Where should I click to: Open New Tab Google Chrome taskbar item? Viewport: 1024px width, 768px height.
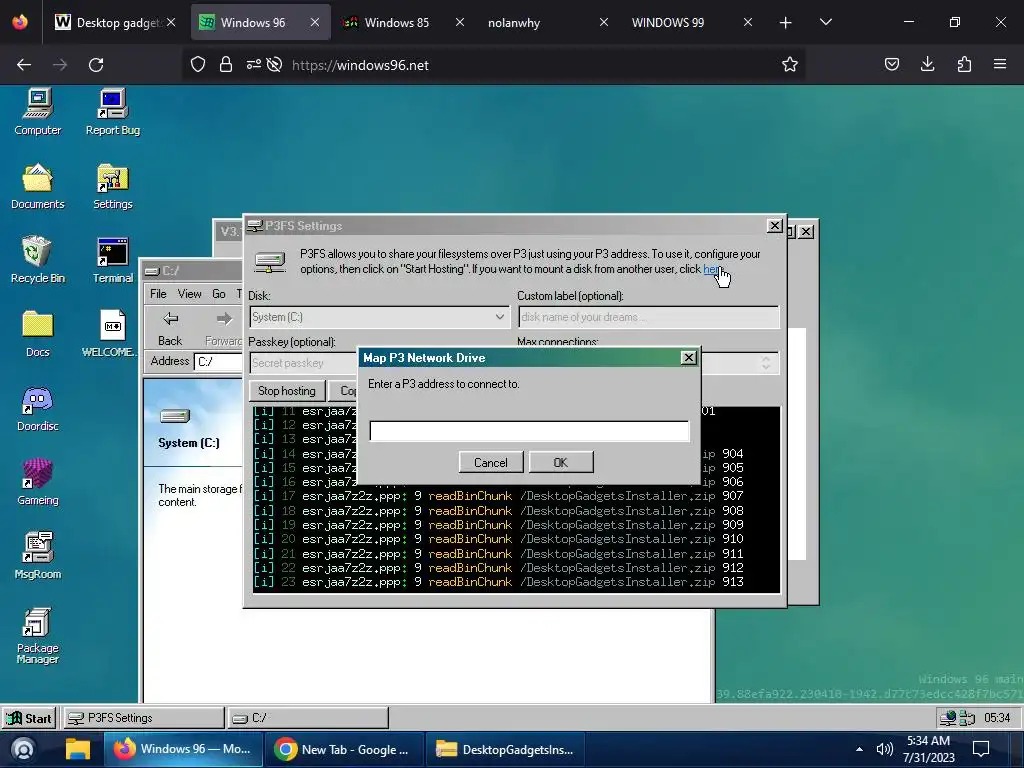click(344, 749)
